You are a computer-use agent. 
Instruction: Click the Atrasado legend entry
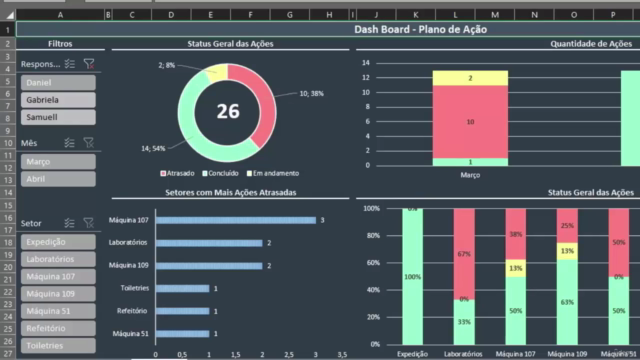pos(178,173)
